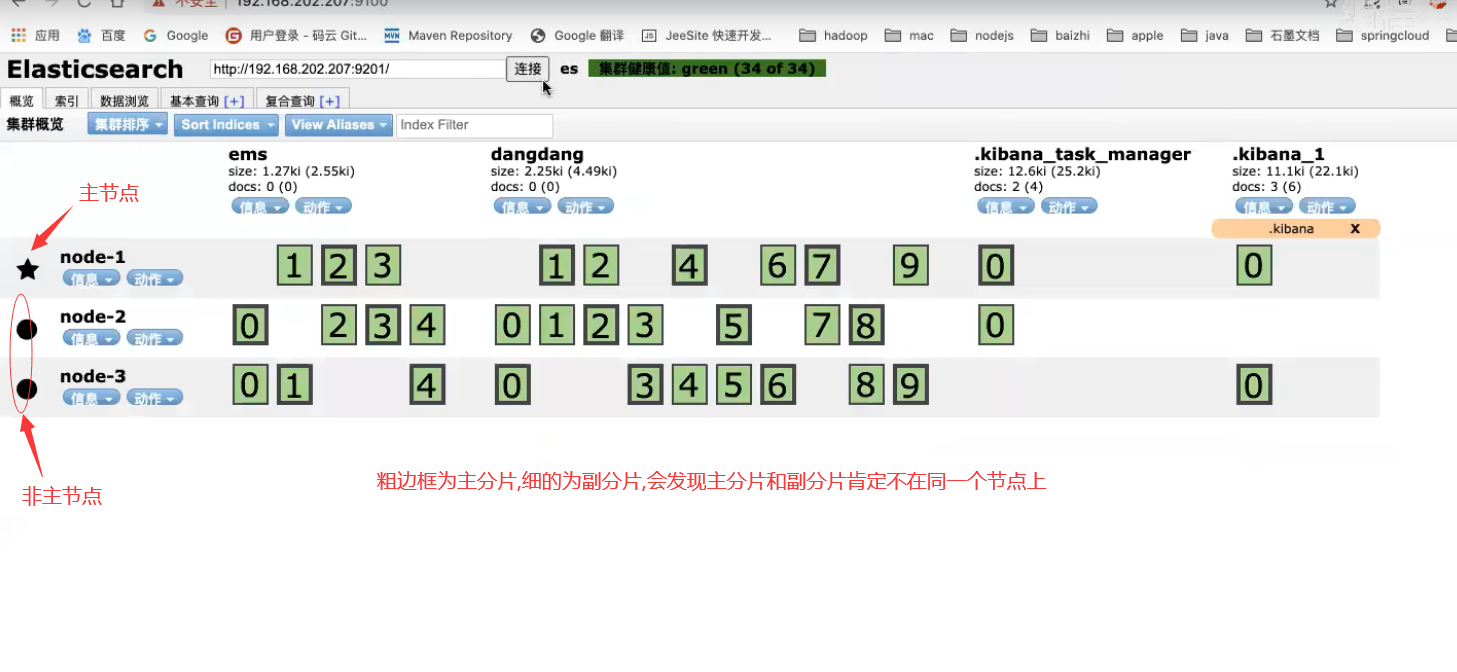Open node-3 动作 dropdown

tap(154, 398)
